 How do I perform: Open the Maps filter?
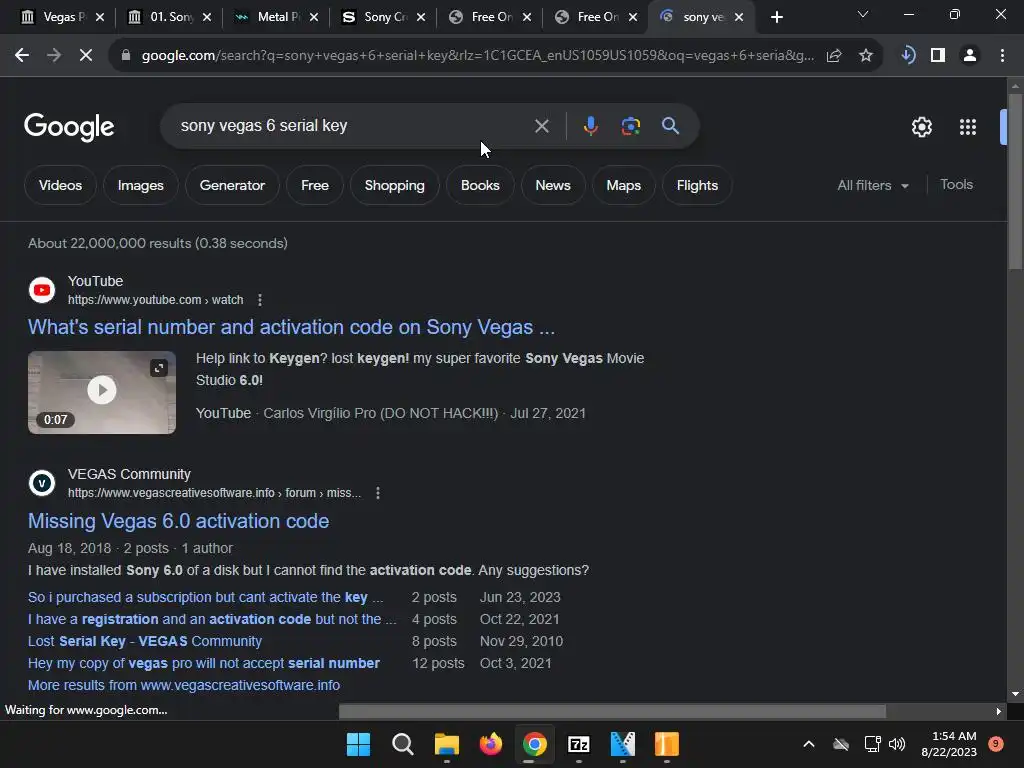[x=624, y=185]
